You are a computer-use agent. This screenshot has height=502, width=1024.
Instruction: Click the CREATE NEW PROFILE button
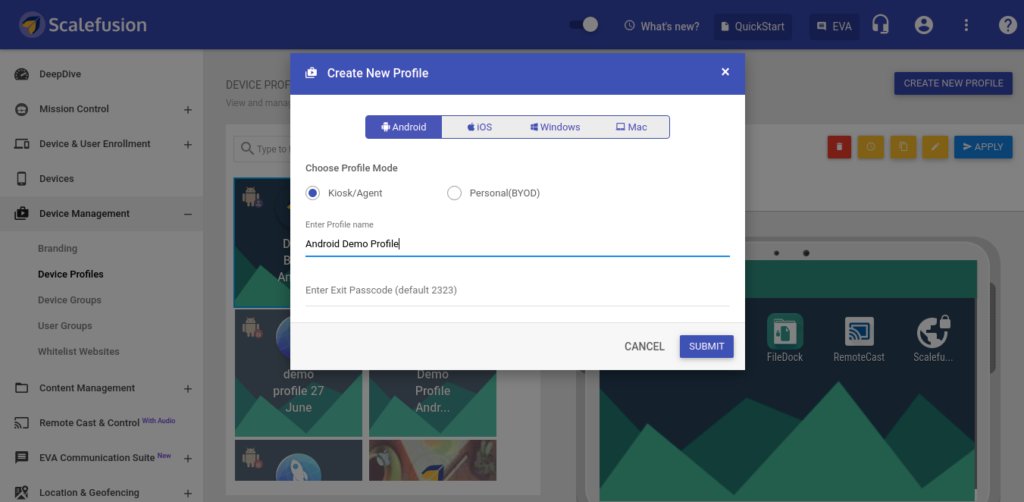[953, 84]
